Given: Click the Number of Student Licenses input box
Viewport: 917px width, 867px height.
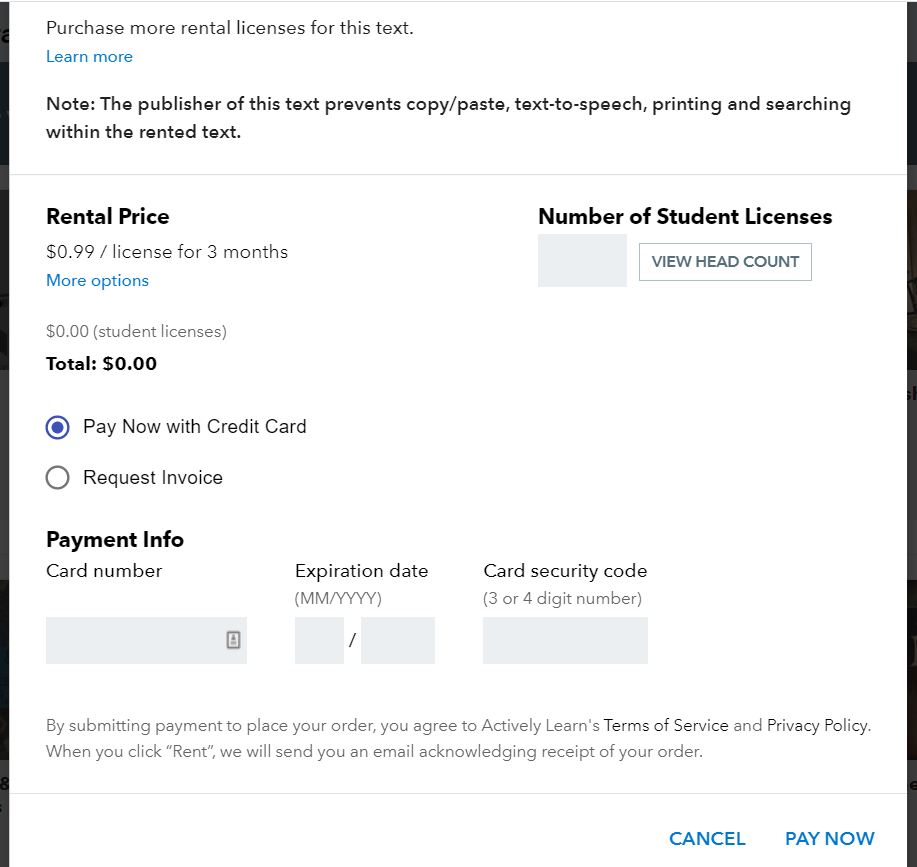Looking at the screenshot, I should 582,260.
